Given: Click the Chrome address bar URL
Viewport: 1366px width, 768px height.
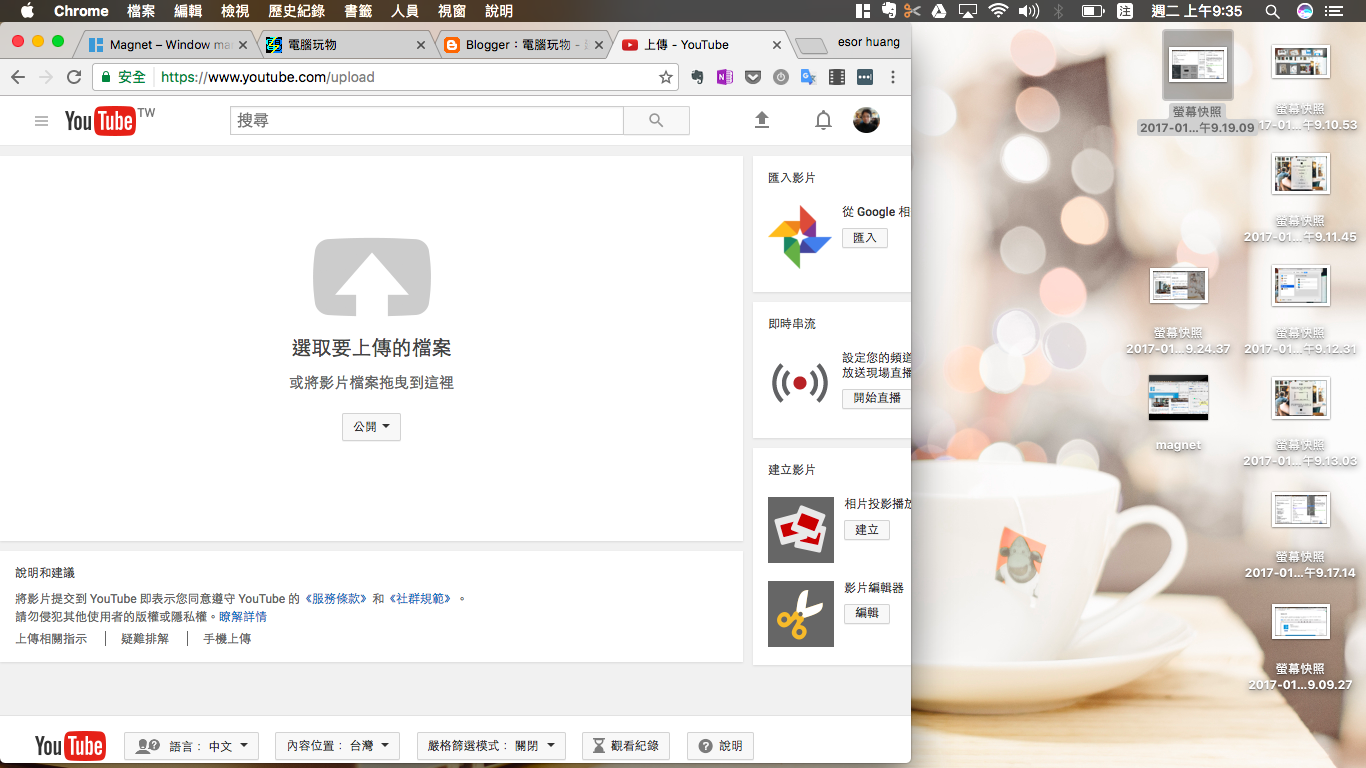Looking at the screenshot, I should [268, 77].
